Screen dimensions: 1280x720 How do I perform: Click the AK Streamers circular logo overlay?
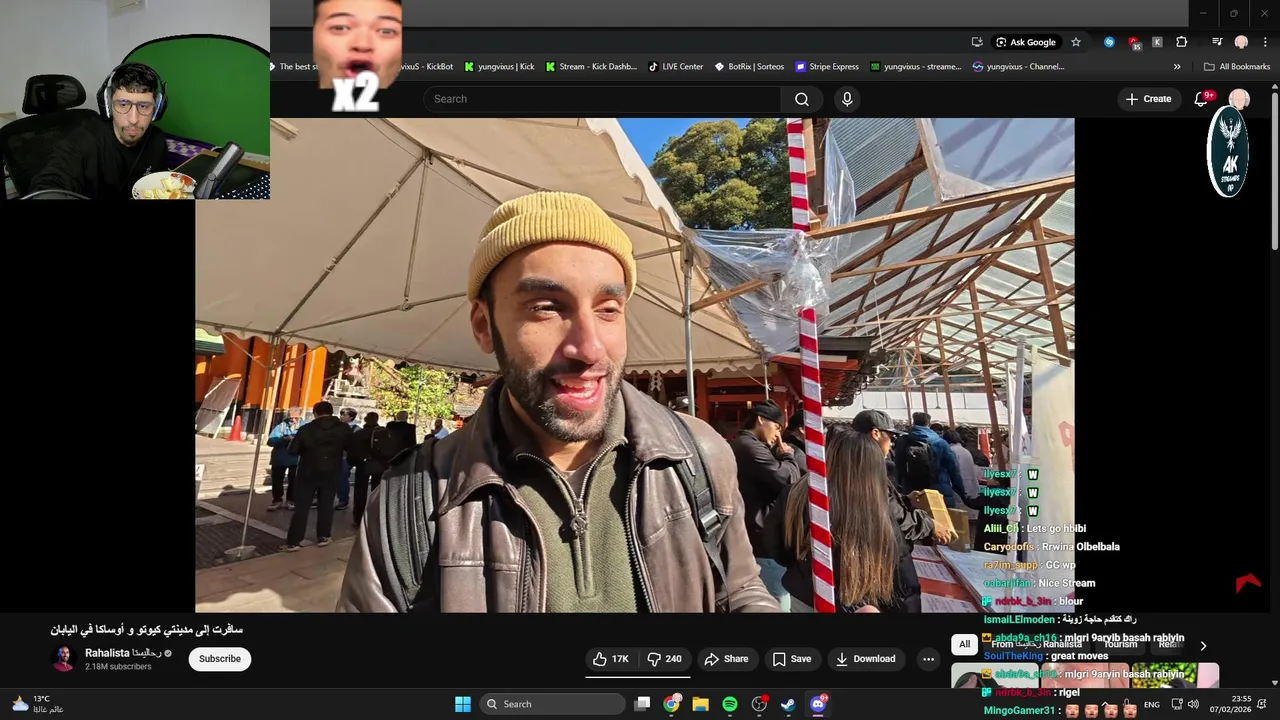click(x=1229, y=152)
